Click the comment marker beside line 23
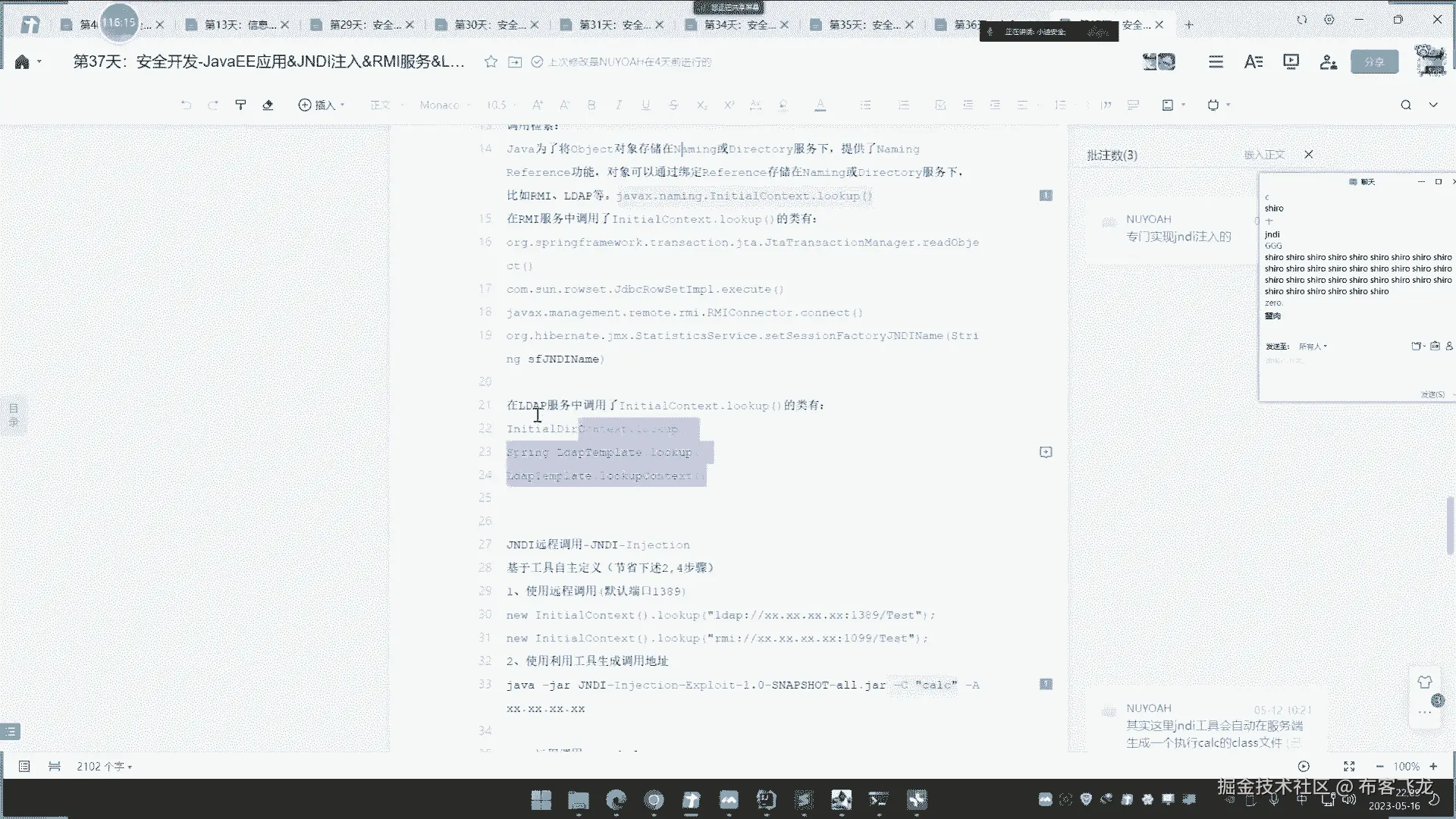1456x819 pixels. pyautogui.click(x=1045, y=452)
